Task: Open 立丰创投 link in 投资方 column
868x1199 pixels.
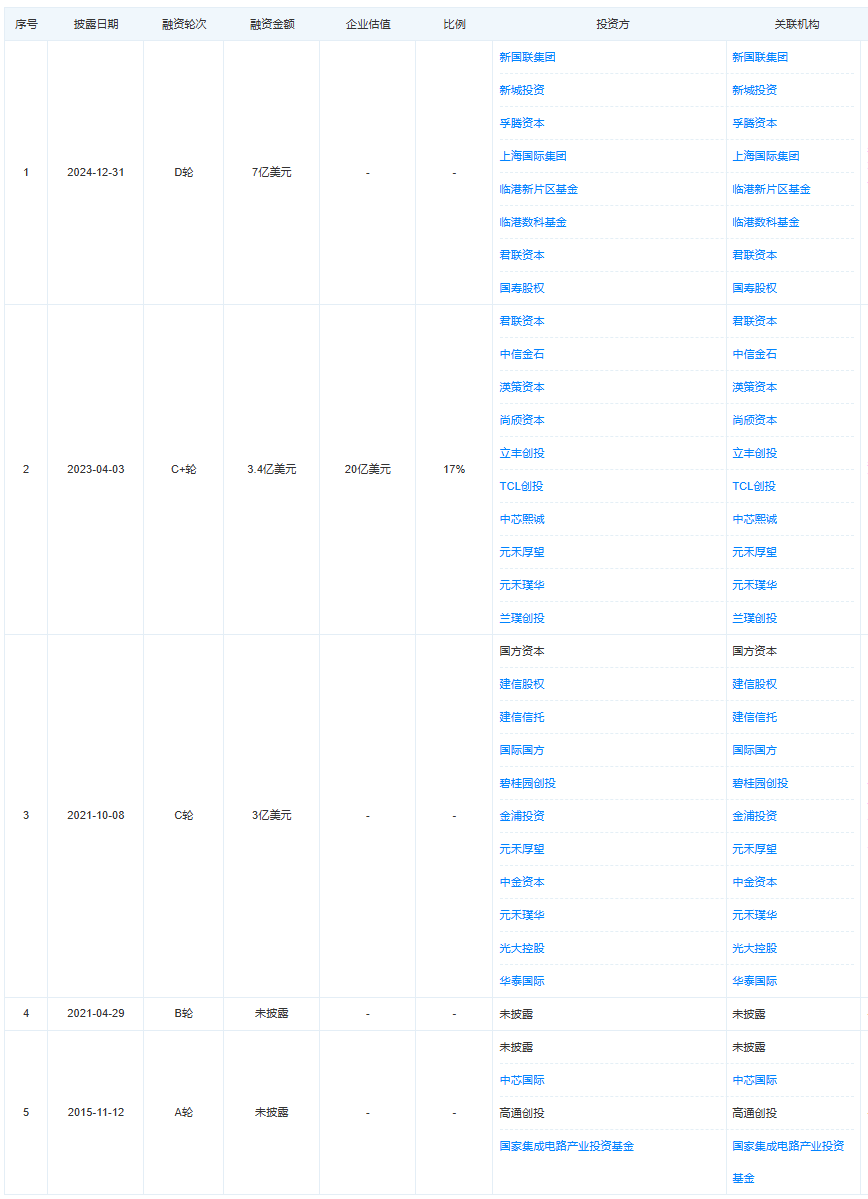Action: (522, 453)
